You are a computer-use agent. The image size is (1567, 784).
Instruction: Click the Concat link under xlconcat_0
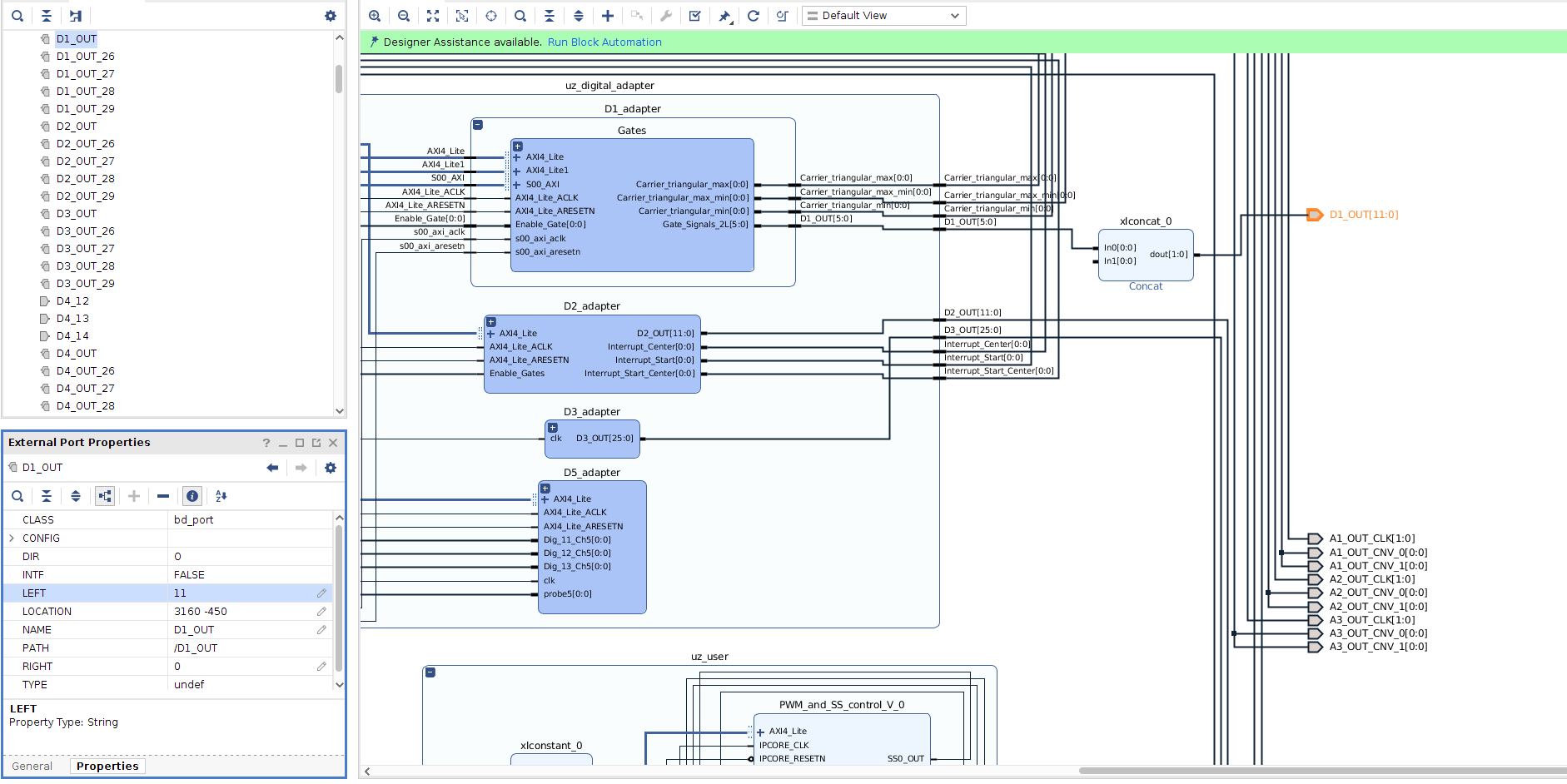pyautogui.click(x=1146, y=286)
